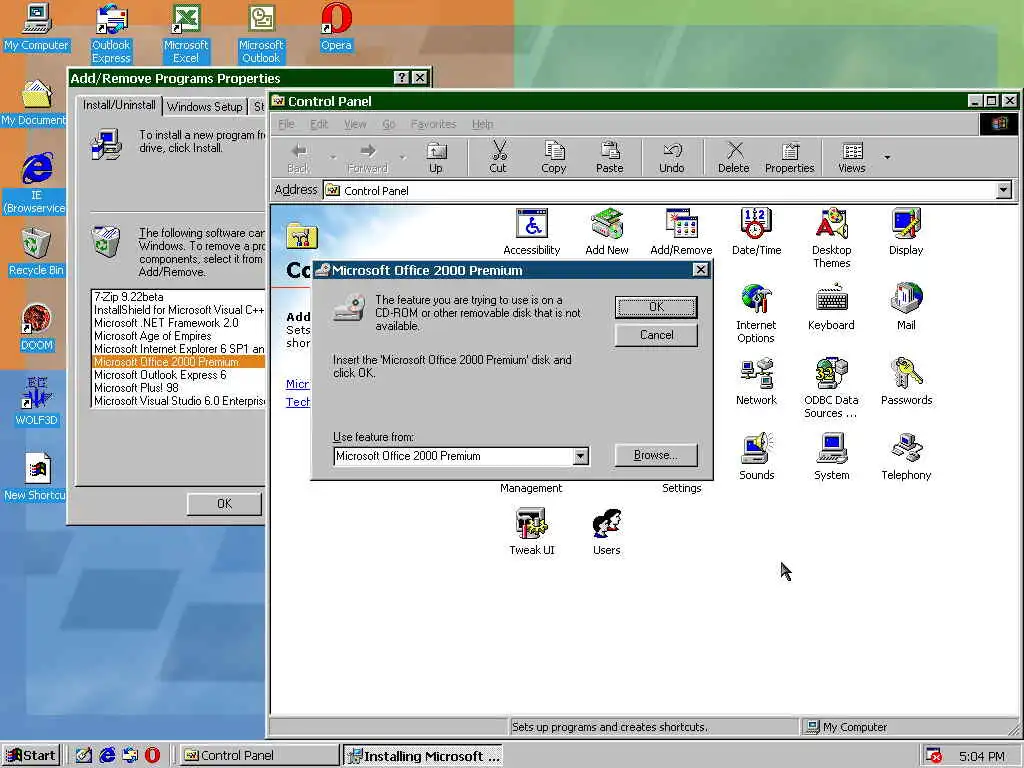Select Microsoft Age of Empires entry

tap(178, 336)
